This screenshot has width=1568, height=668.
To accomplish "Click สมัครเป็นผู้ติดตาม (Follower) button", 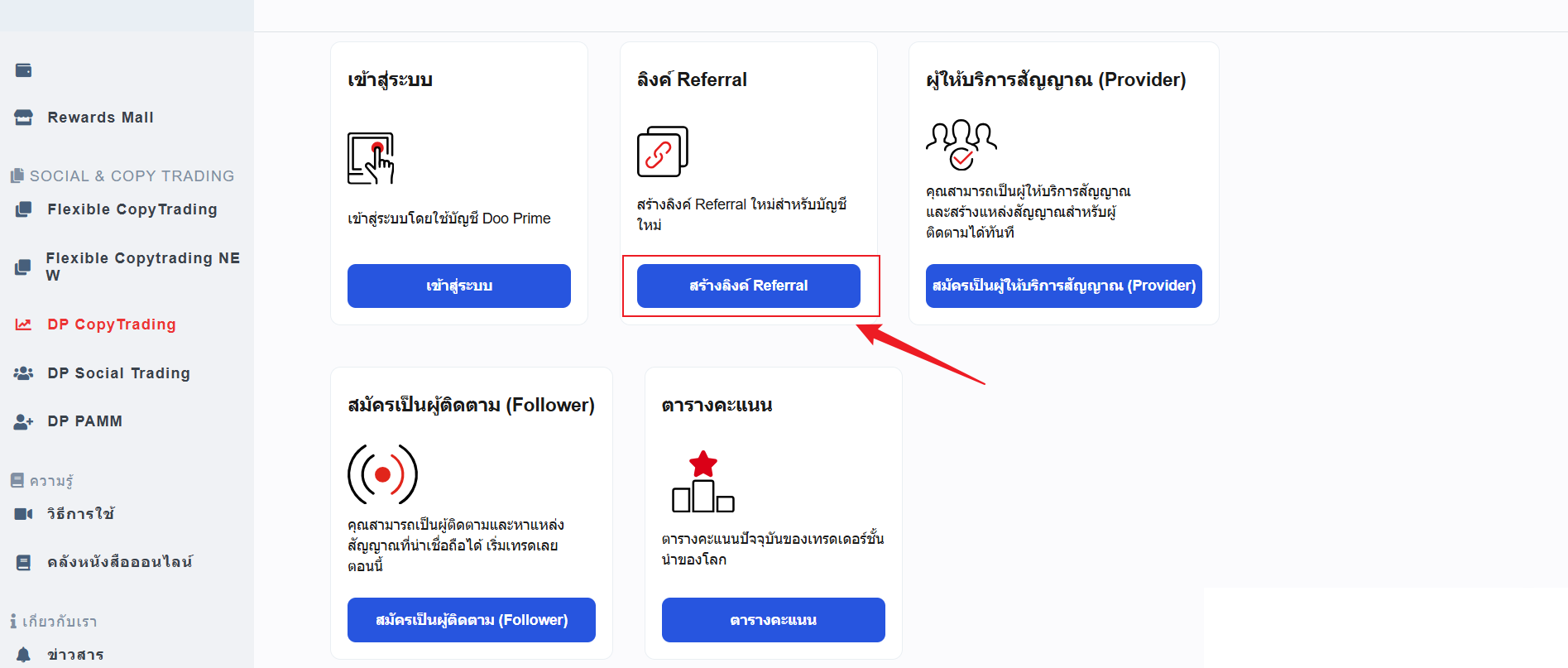I will pos(472,620).
